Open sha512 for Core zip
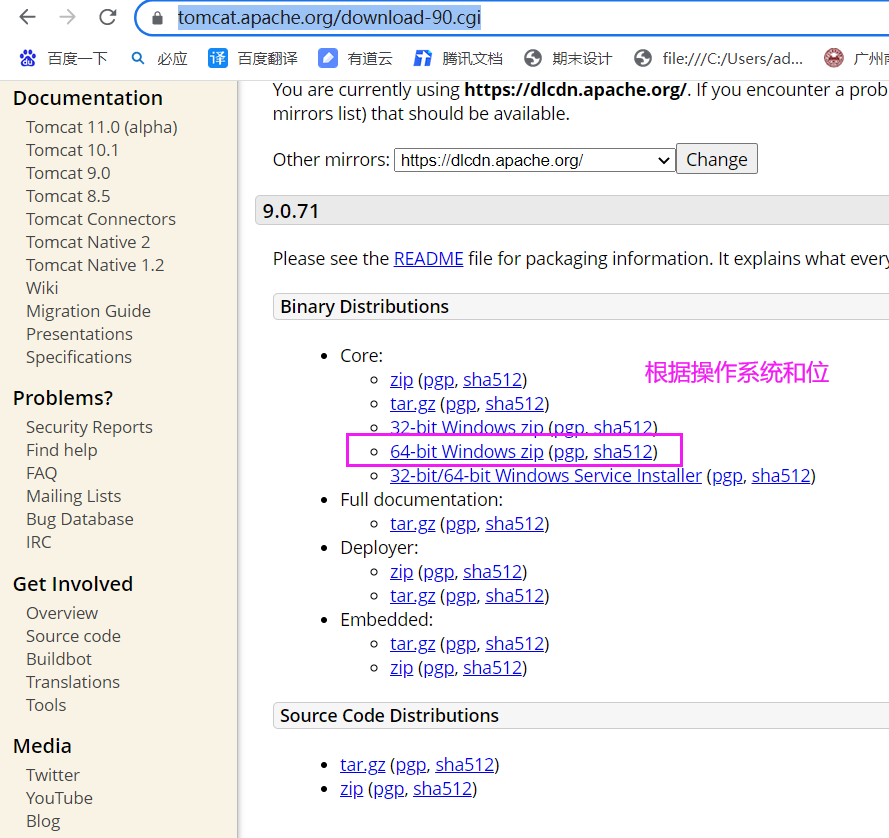 tap(493, 380)
